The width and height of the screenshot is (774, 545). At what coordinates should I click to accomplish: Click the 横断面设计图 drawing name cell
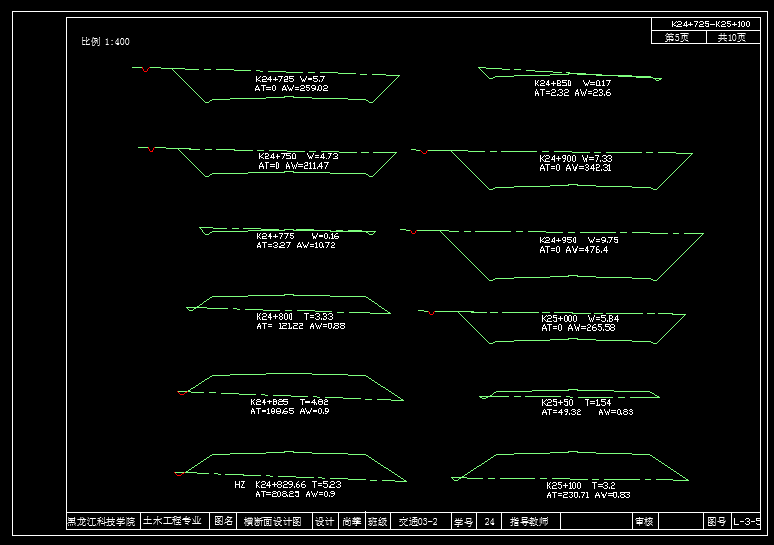[x=274, y=521]
